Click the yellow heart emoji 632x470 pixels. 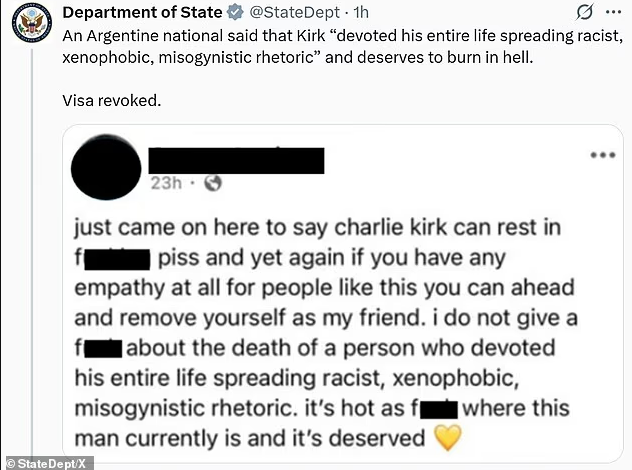(x=446, y=437)
